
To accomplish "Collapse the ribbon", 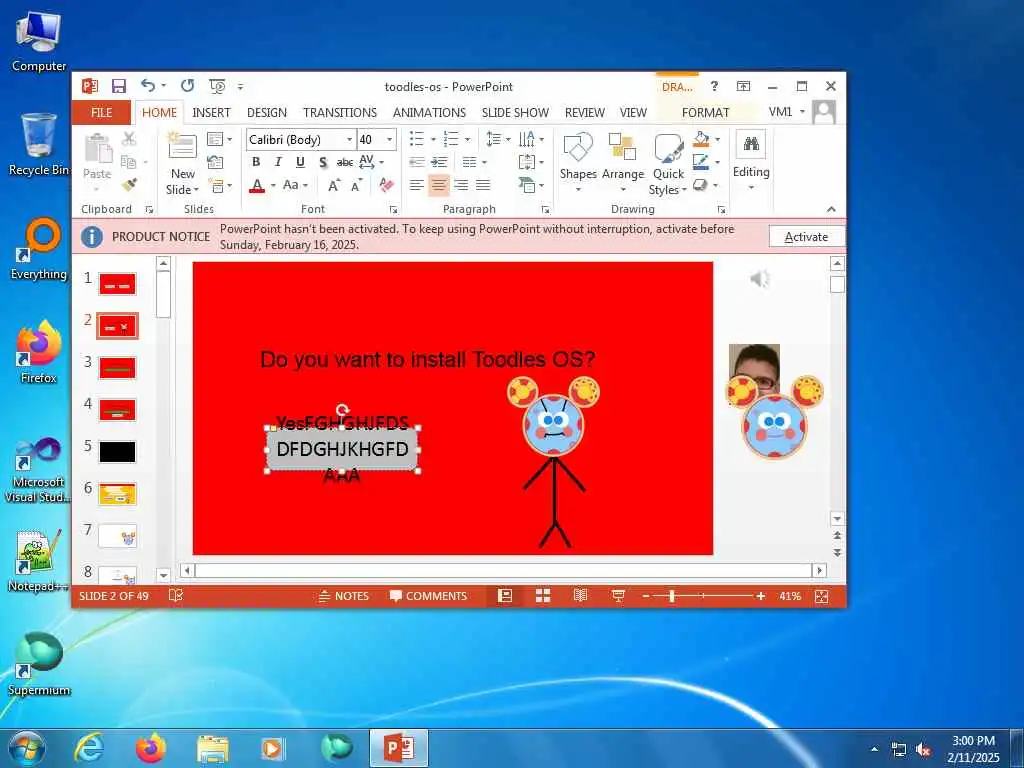I will point(831,209).
